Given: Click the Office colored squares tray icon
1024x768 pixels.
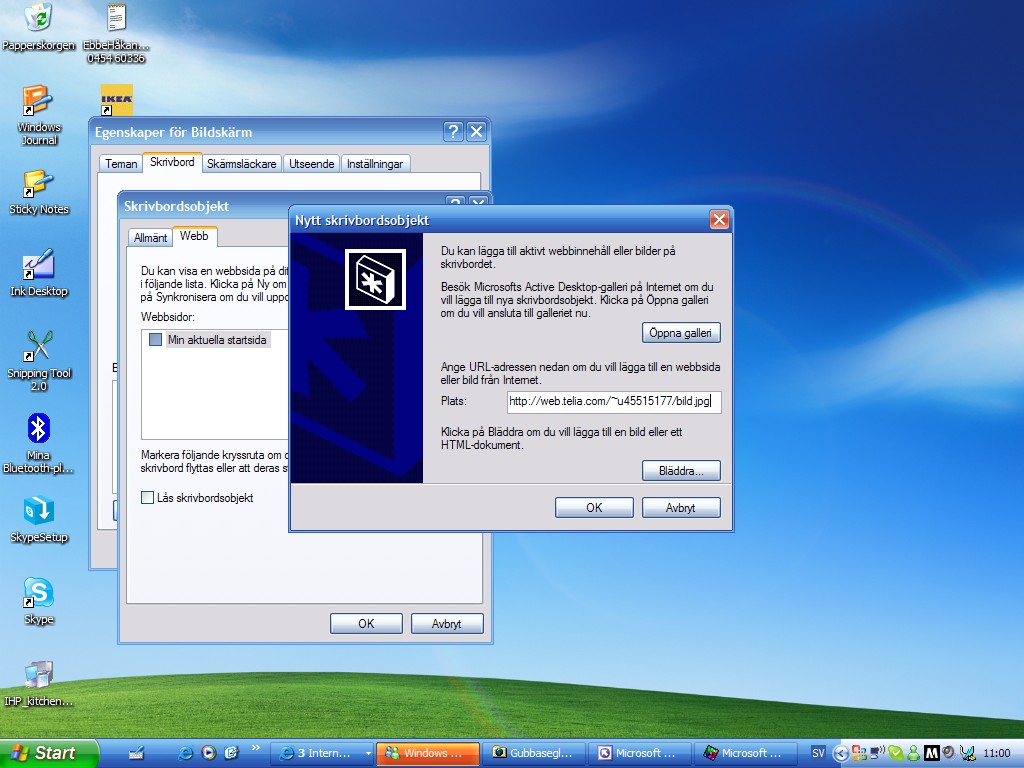Looking at the screenshot, I should 859,753.
